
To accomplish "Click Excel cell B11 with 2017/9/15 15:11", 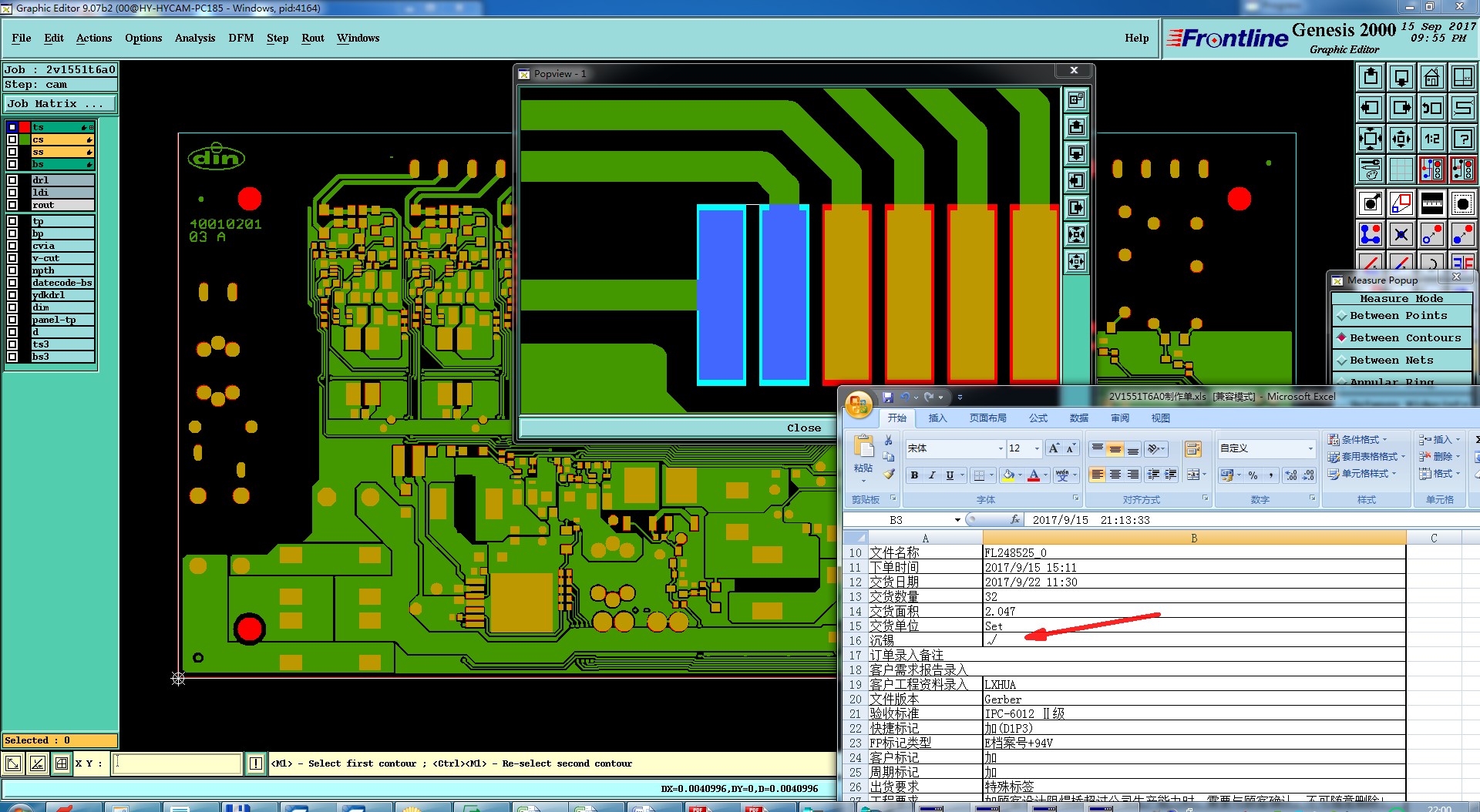I will click(x=1194, y=568).
